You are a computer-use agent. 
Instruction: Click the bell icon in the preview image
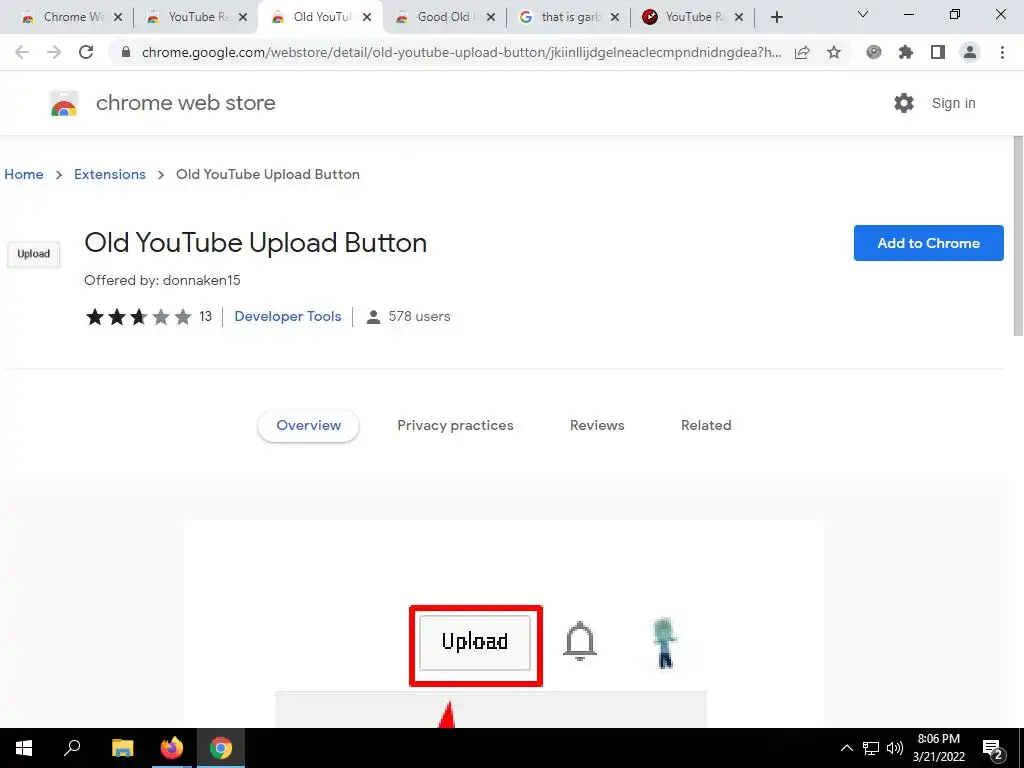point(579,642)
